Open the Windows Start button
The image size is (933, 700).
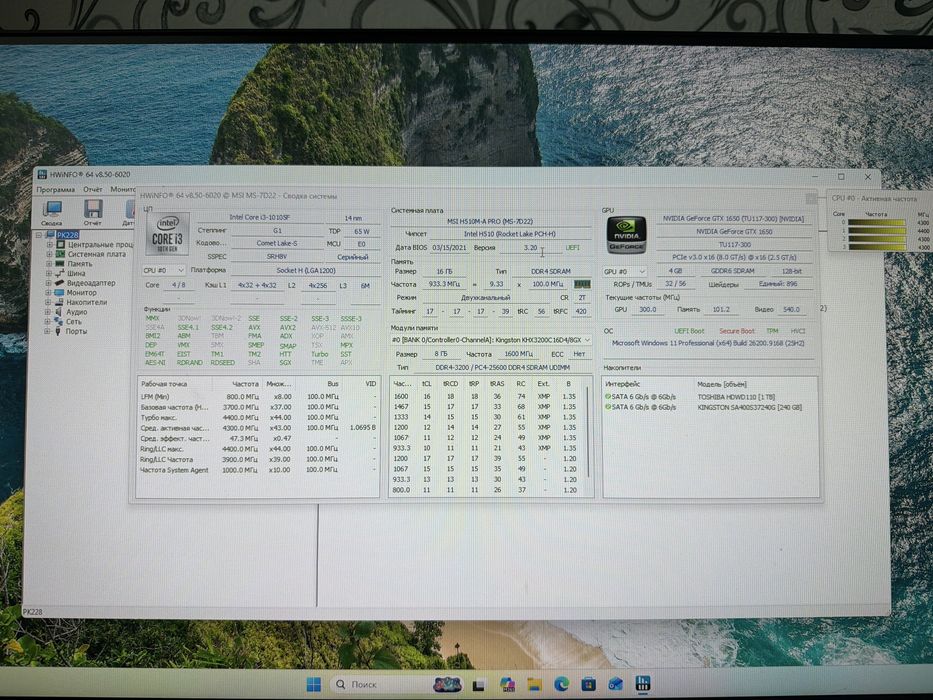(314, 685)
